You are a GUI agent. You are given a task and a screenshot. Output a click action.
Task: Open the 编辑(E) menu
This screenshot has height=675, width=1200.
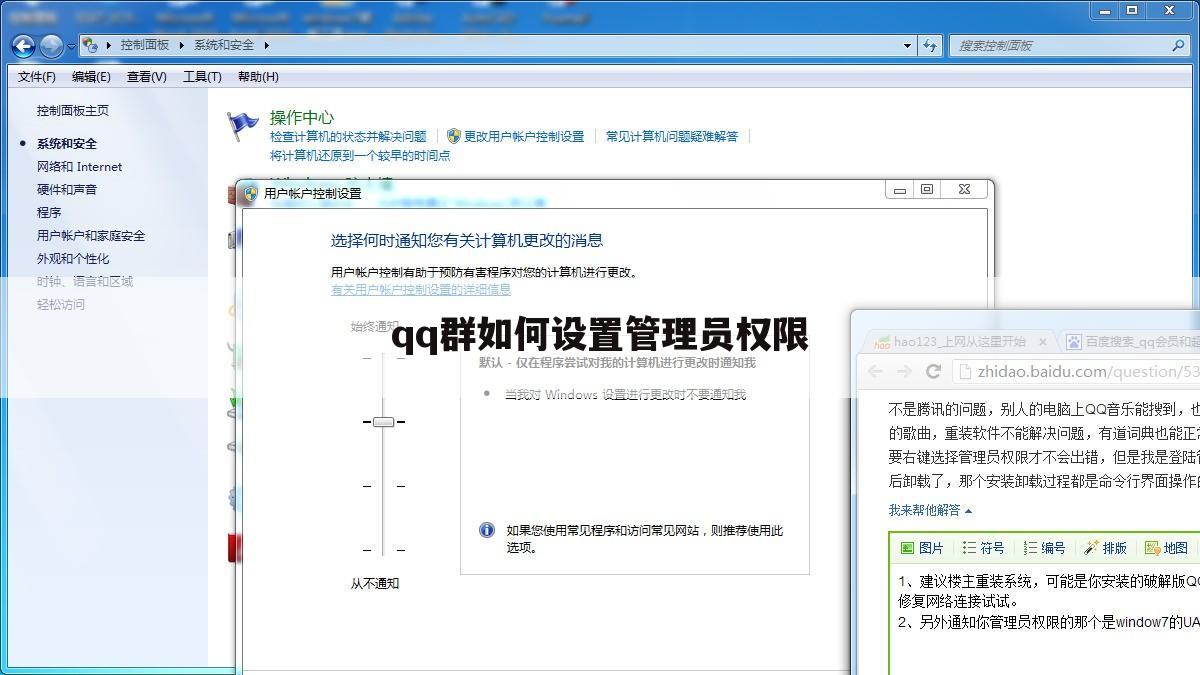[x=91, y=77]
